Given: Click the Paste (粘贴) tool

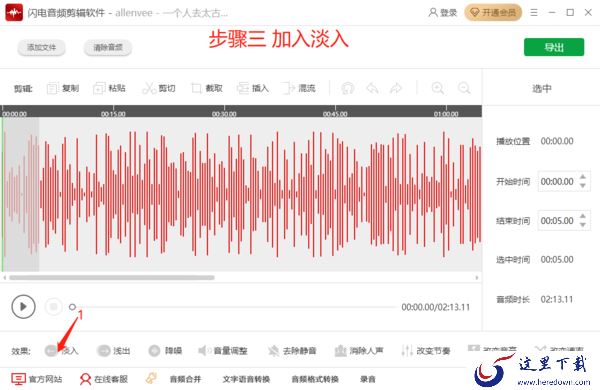Looking at the screenshot, I should 109,88.
